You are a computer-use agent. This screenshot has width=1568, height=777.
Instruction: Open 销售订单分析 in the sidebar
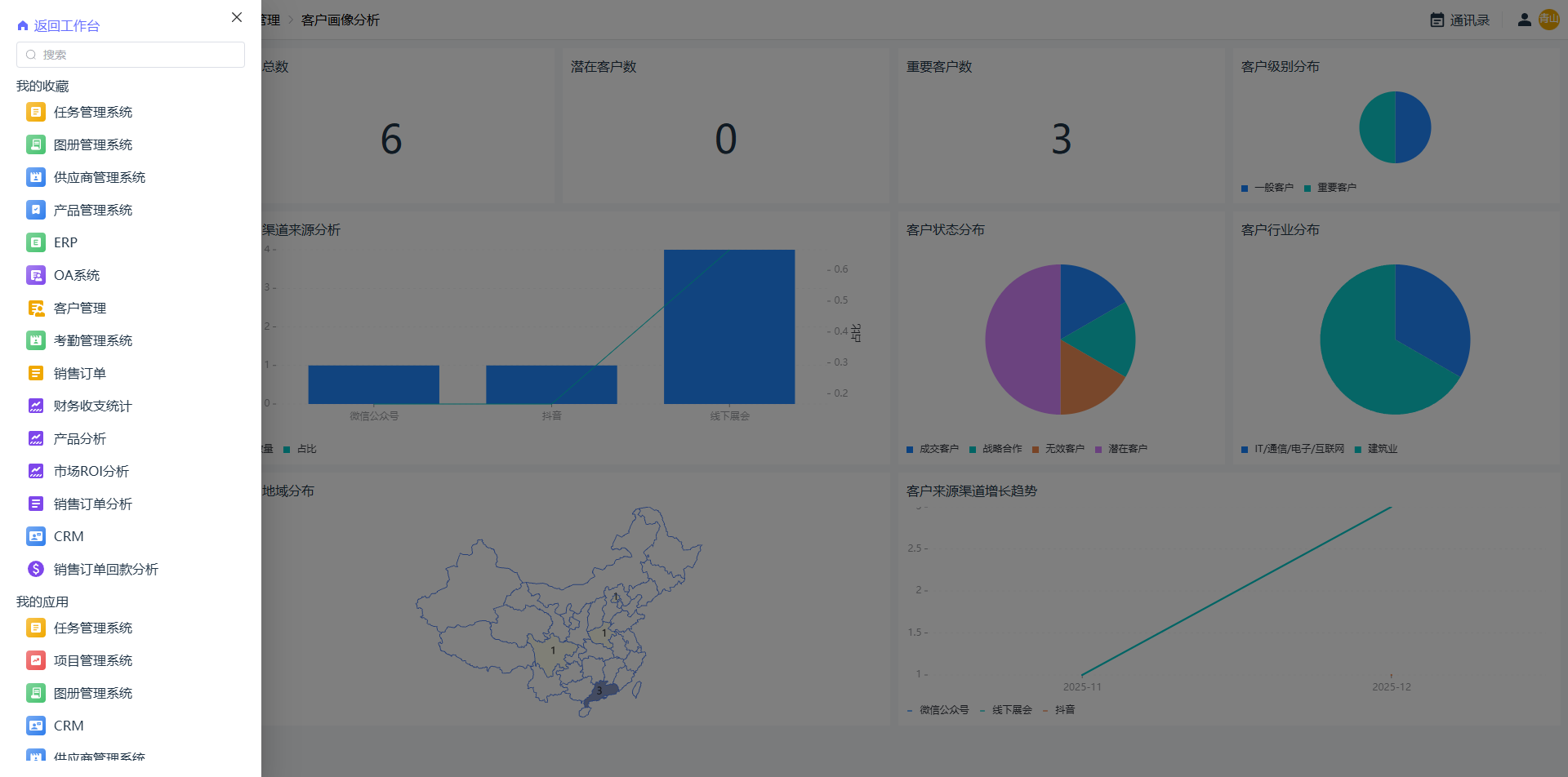(x=93, y=504)
